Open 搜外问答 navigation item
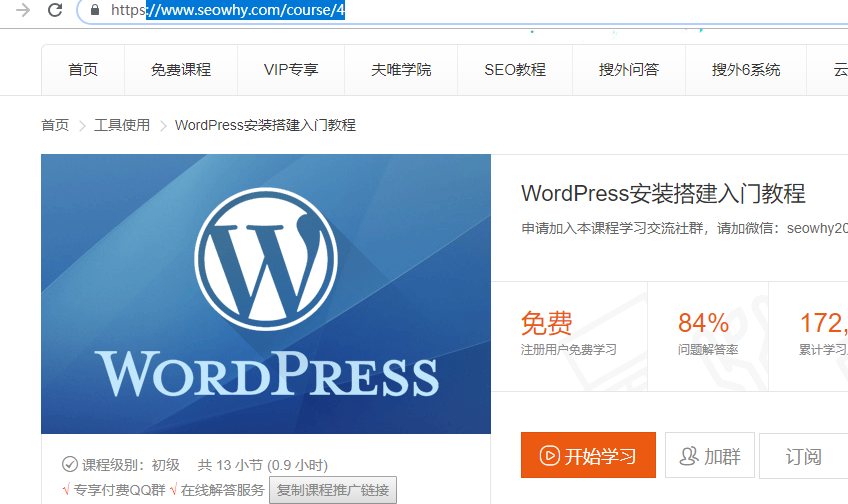Screen dimensions: 848x504 [x=629, y=70]
